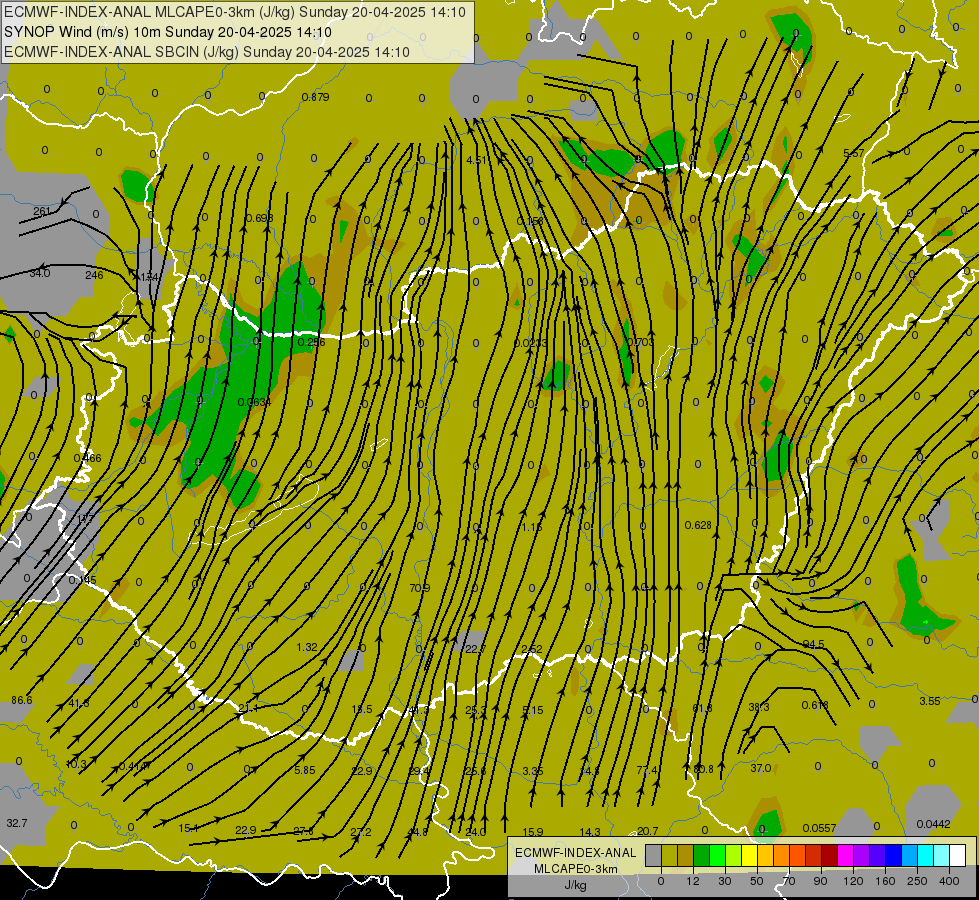Click the cyan swatch in the legend

(x=925, y=855)
